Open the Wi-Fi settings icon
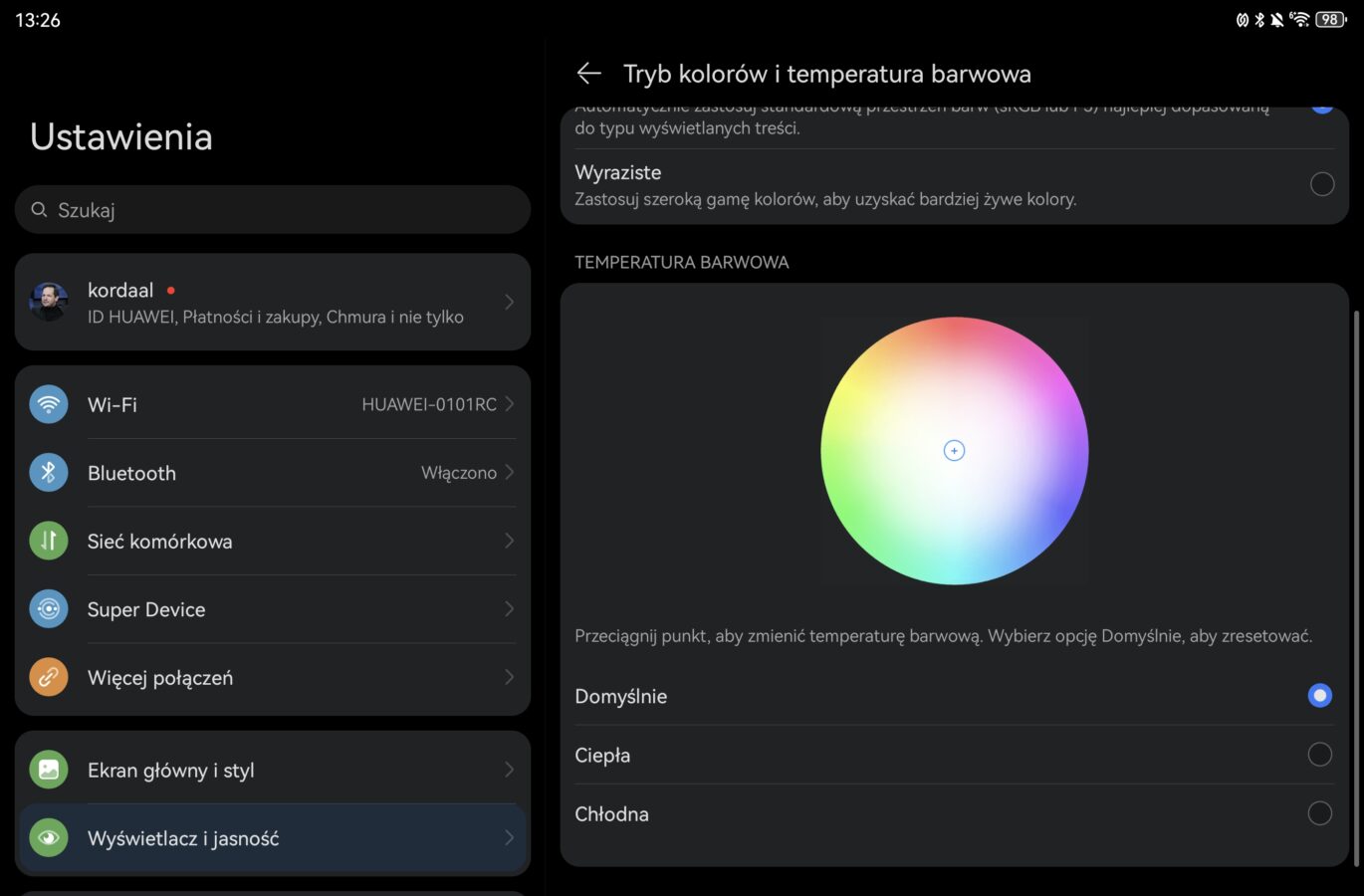The height and width of the screenshot is (896, 1364). [49, 404]
